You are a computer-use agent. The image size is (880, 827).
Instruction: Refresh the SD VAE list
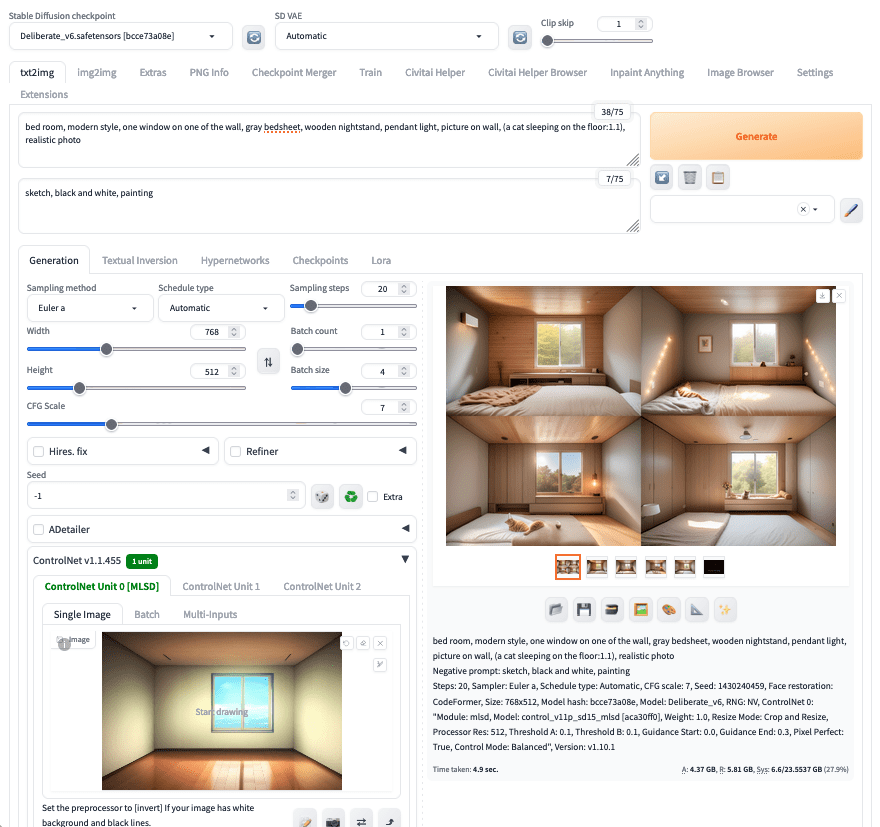pyautogui.click(x=520, y=38)
